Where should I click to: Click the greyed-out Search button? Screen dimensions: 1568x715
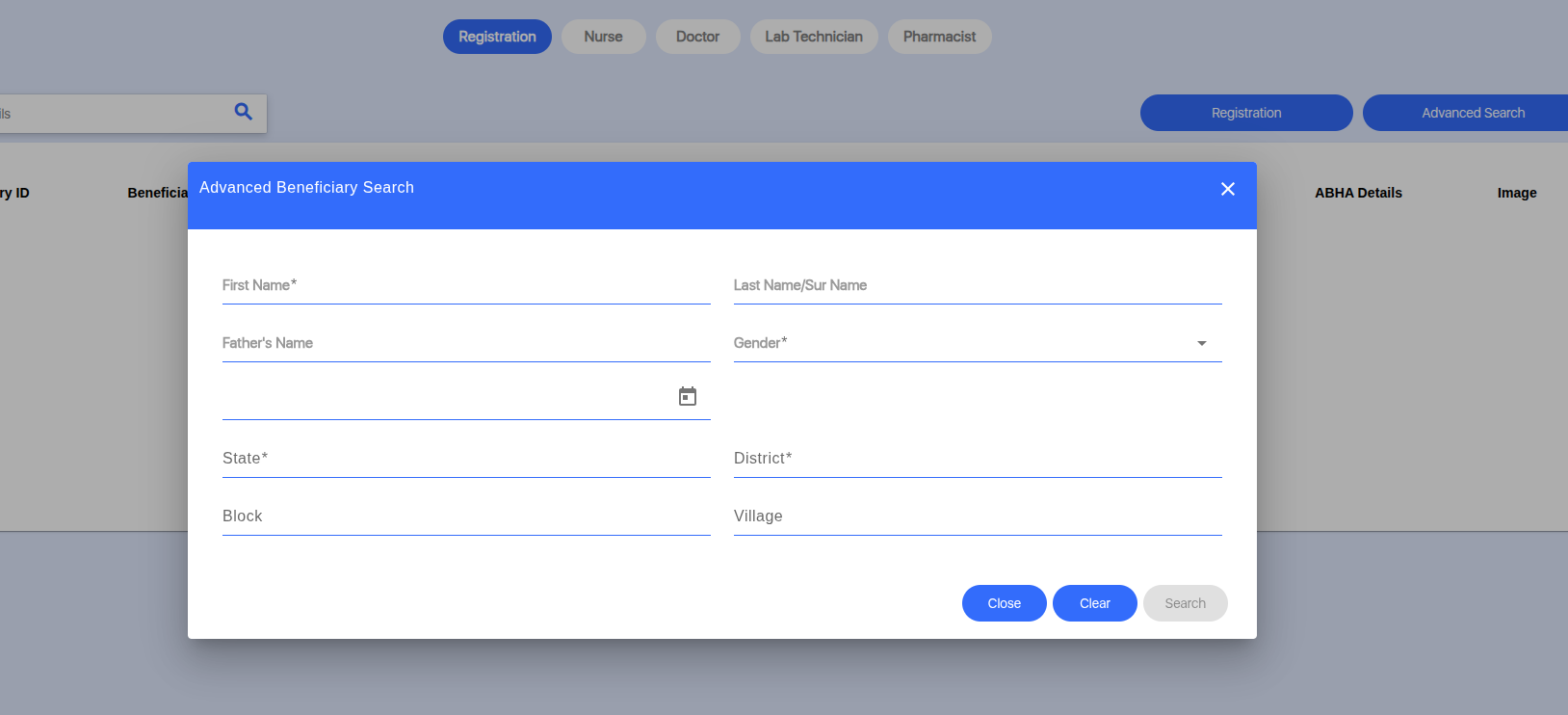click(1185, 603)
